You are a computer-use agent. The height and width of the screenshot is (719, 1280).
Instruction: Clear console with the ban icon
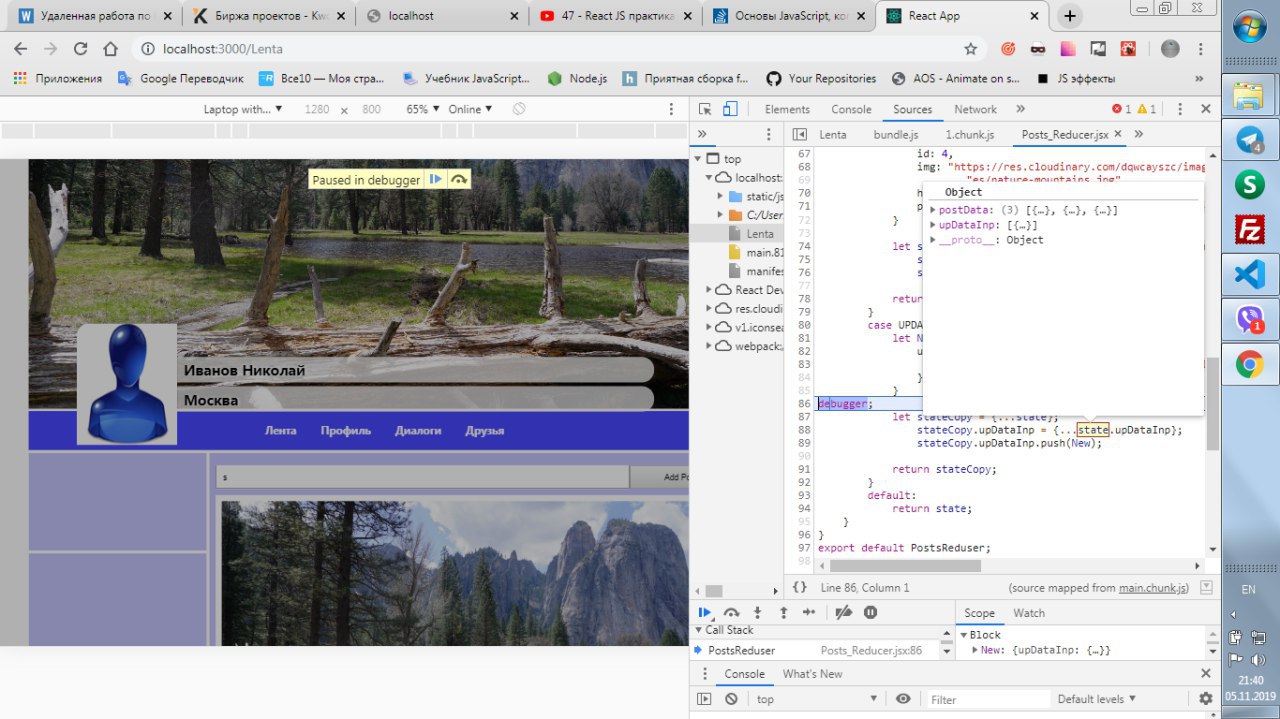click(x=731, y=699)
